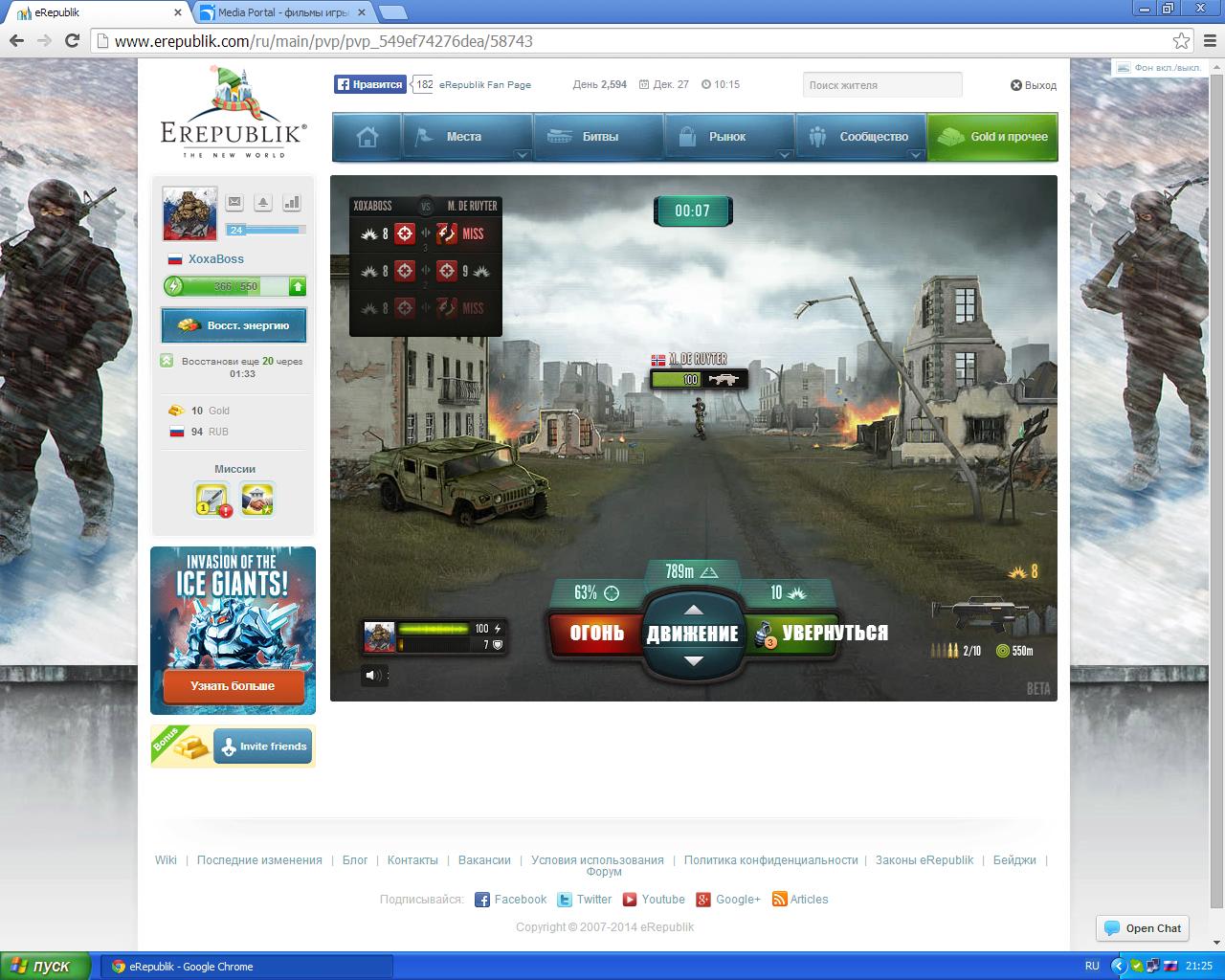Viewport: 1225px width, 980px height.
Task: Open the Битвы menu
Action: (x=598, y=137)
